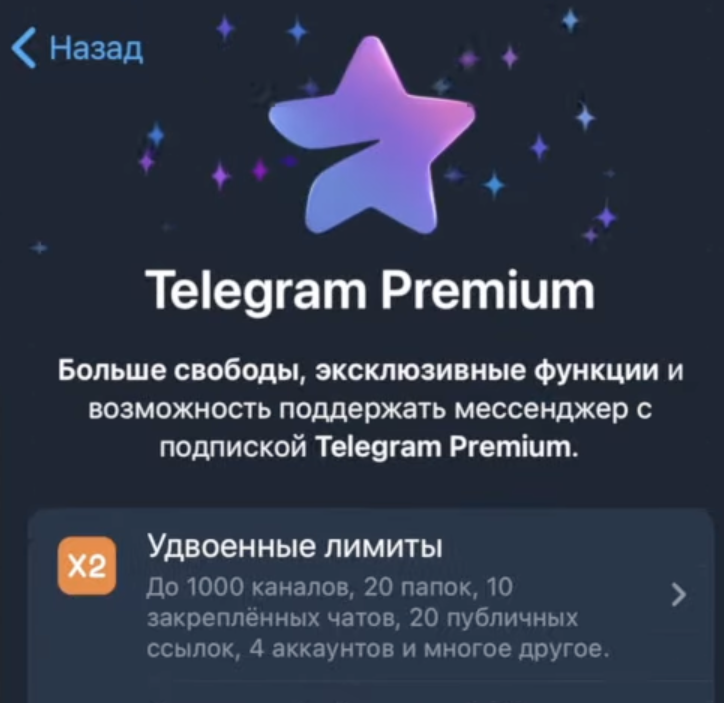
Task: Tap the До 1000 каналов subtitle line
Action: point(330,588)
